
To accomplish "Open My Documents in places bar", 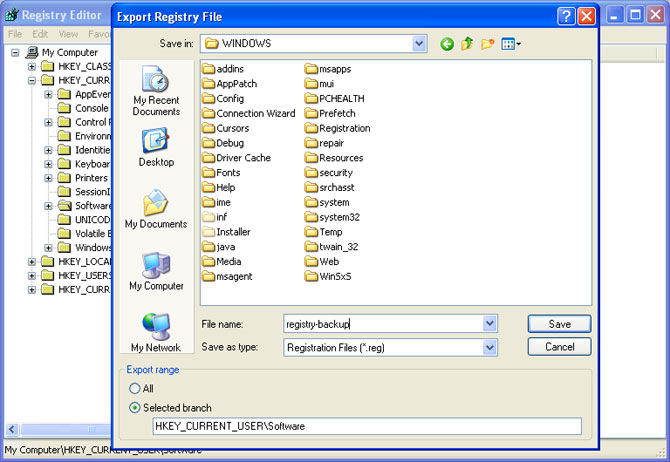I will pyautogui.click(x=156, y=210).
